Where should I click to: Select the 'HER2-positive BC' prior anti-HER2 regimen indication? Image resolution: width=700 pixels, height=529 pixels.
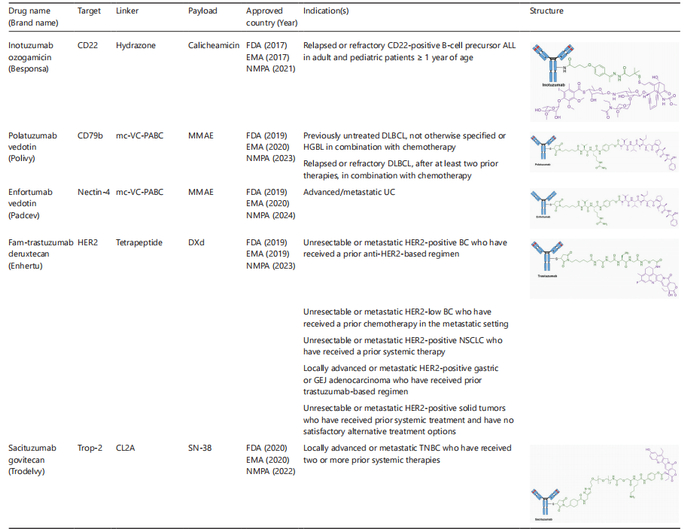pyautogui.click(x=405, y=248)
